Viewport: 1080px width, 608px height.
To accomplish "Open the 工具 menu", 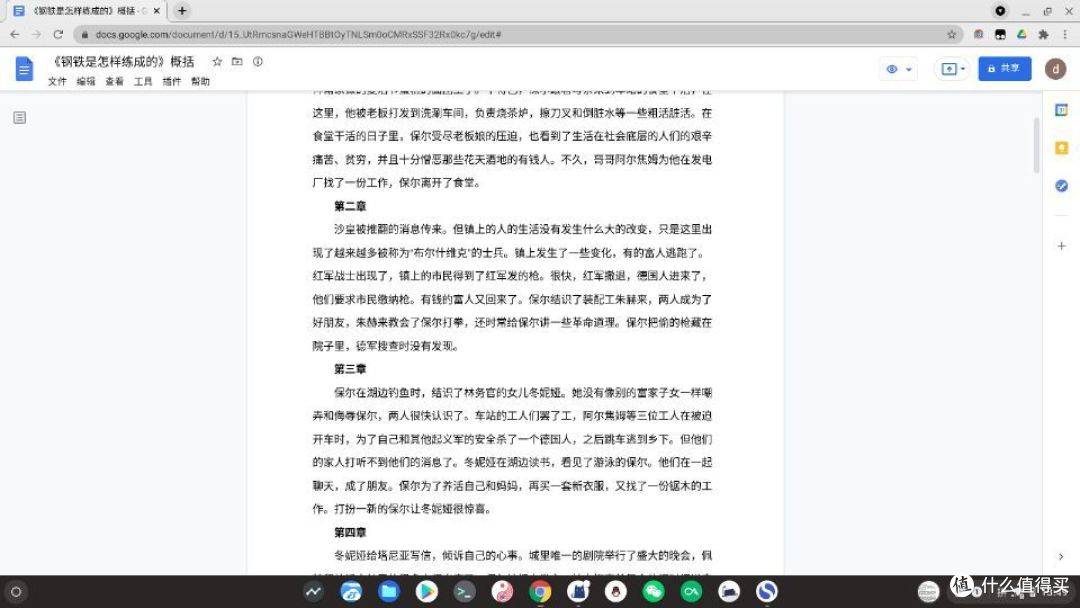I will [143, 81].
